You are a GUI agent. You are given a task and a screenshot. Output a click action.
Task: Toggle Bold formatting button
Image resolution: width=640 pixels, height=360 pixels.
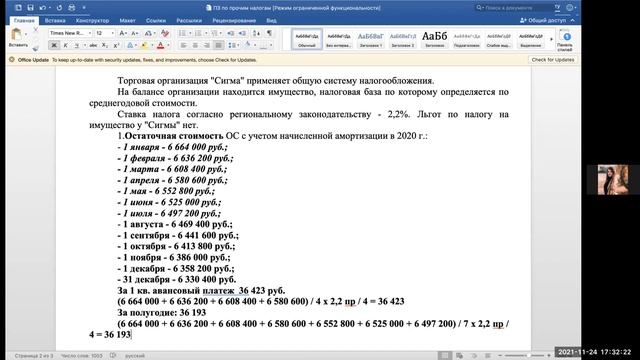[x=53, y=45]
